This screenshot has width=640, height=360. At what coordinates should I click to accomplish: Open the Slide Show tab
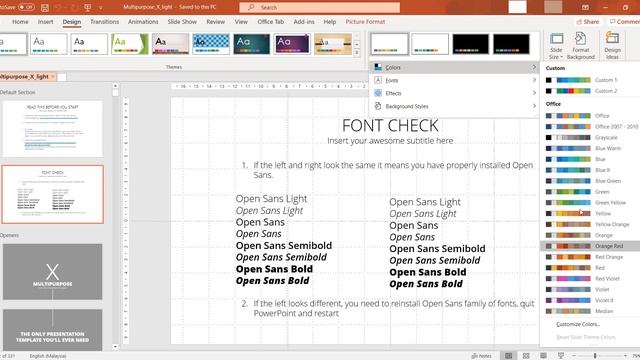coord(182,22)
